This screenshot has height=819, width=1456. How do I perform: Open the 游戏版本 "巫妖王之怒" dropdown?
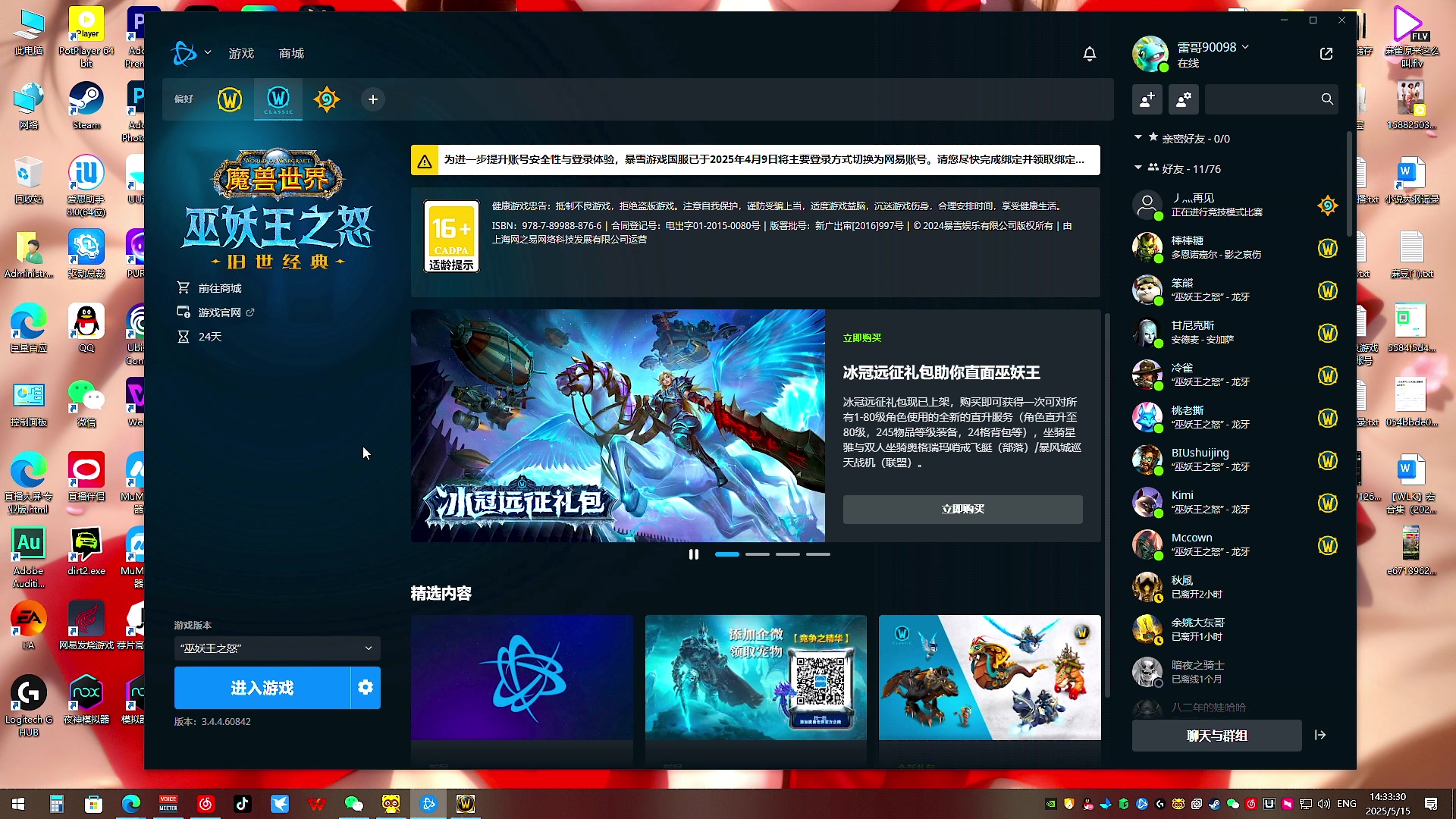tap(277, 648)
